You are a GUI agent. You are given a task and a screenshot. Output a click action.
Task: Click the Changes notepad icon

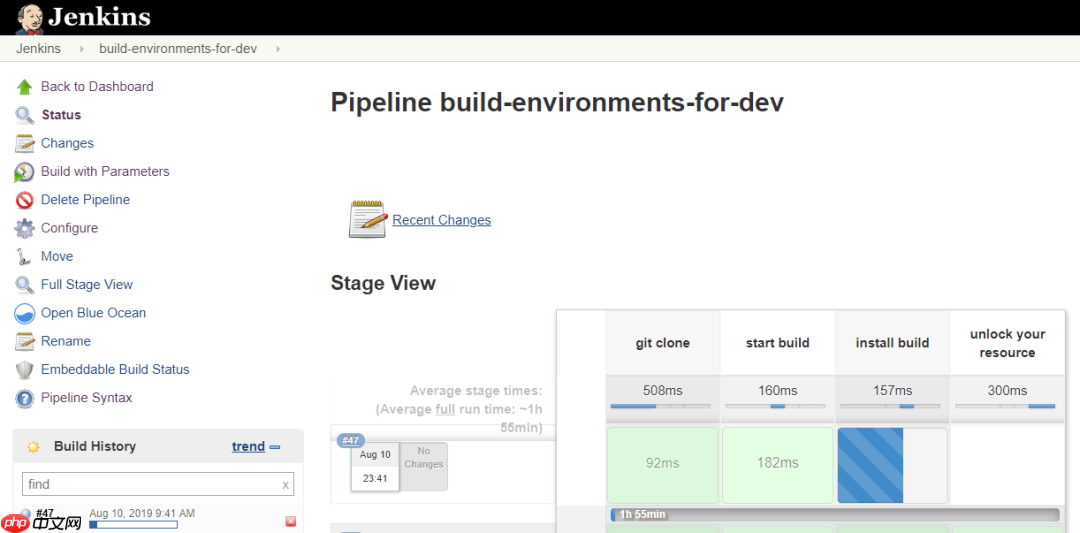pos(25,143)
